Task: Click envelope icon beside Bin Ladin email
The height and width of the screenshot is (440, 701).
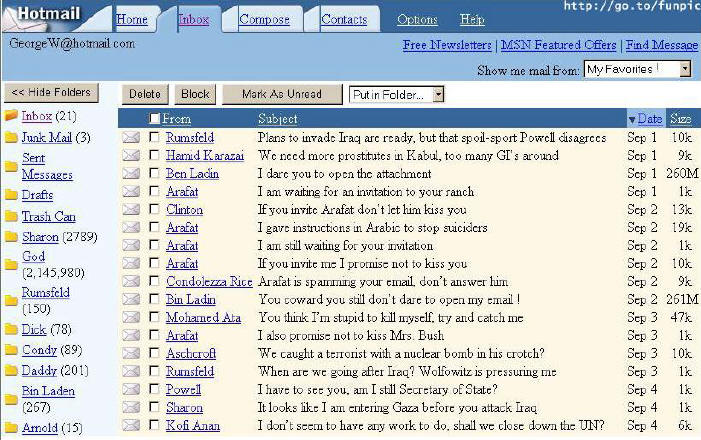Action: coord(131,299)
